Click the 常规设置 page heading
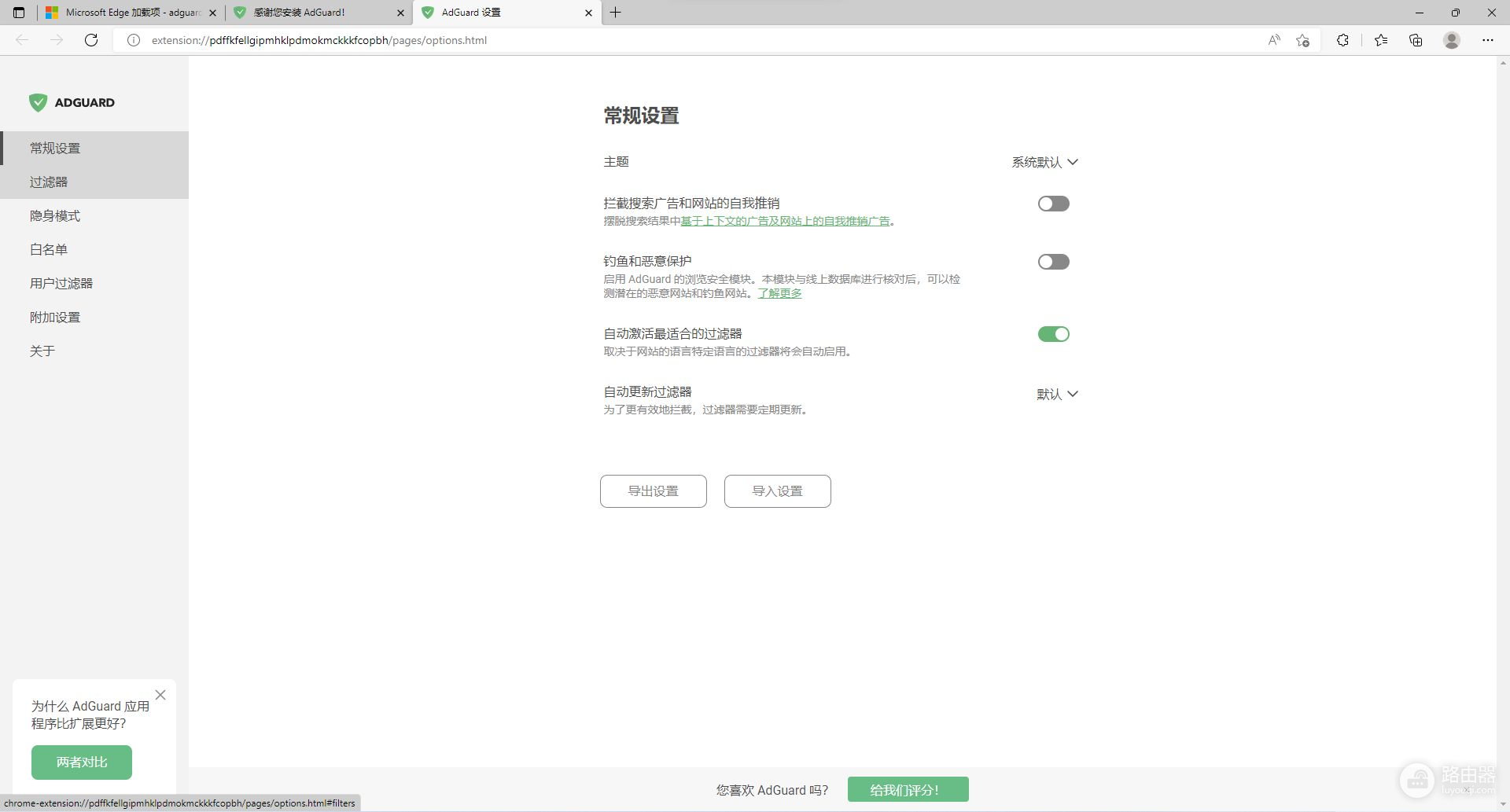This screenshot has height=812, width=1510. click(x=641, y=116)
